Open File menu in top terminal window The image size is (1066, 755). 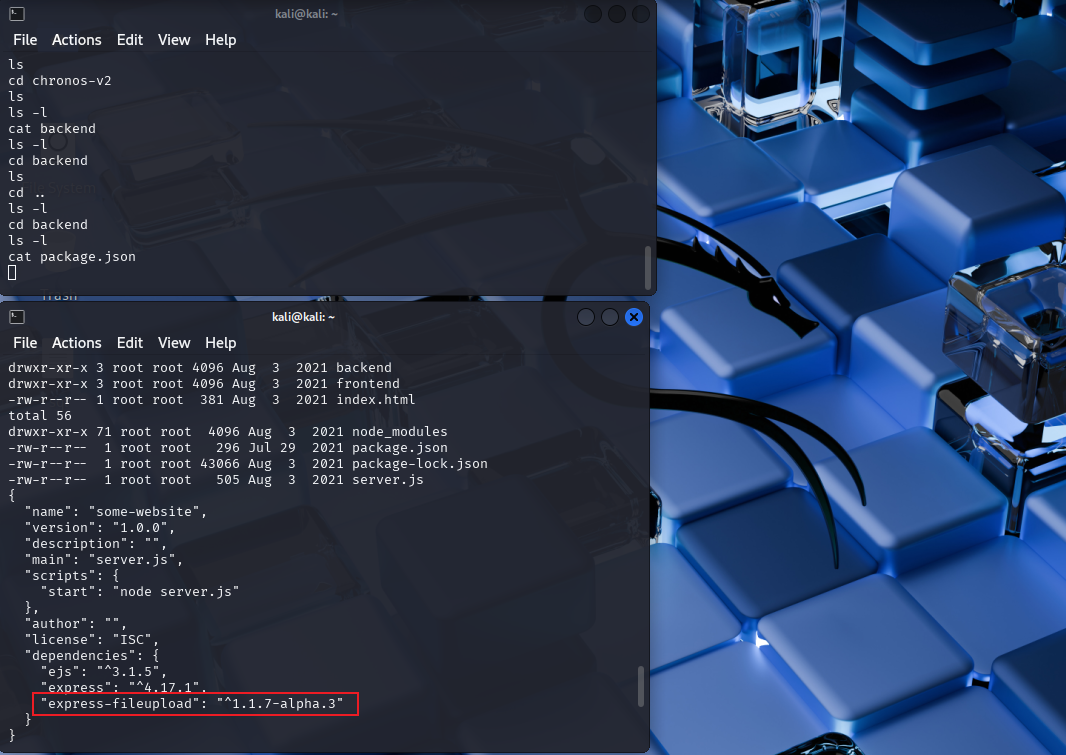25,40
